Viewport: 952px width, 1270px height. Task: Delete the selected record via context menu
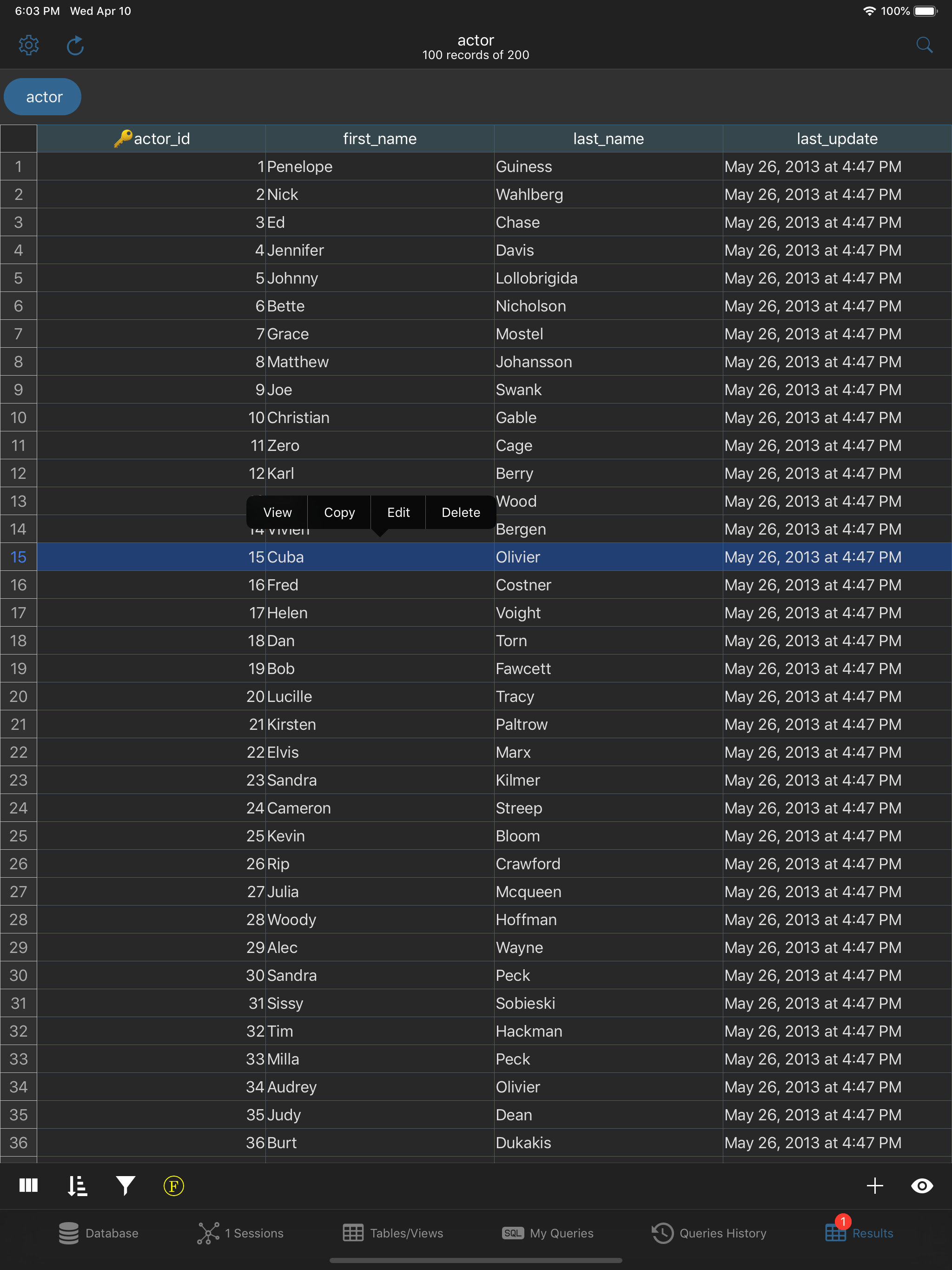(x=460, y=512)
